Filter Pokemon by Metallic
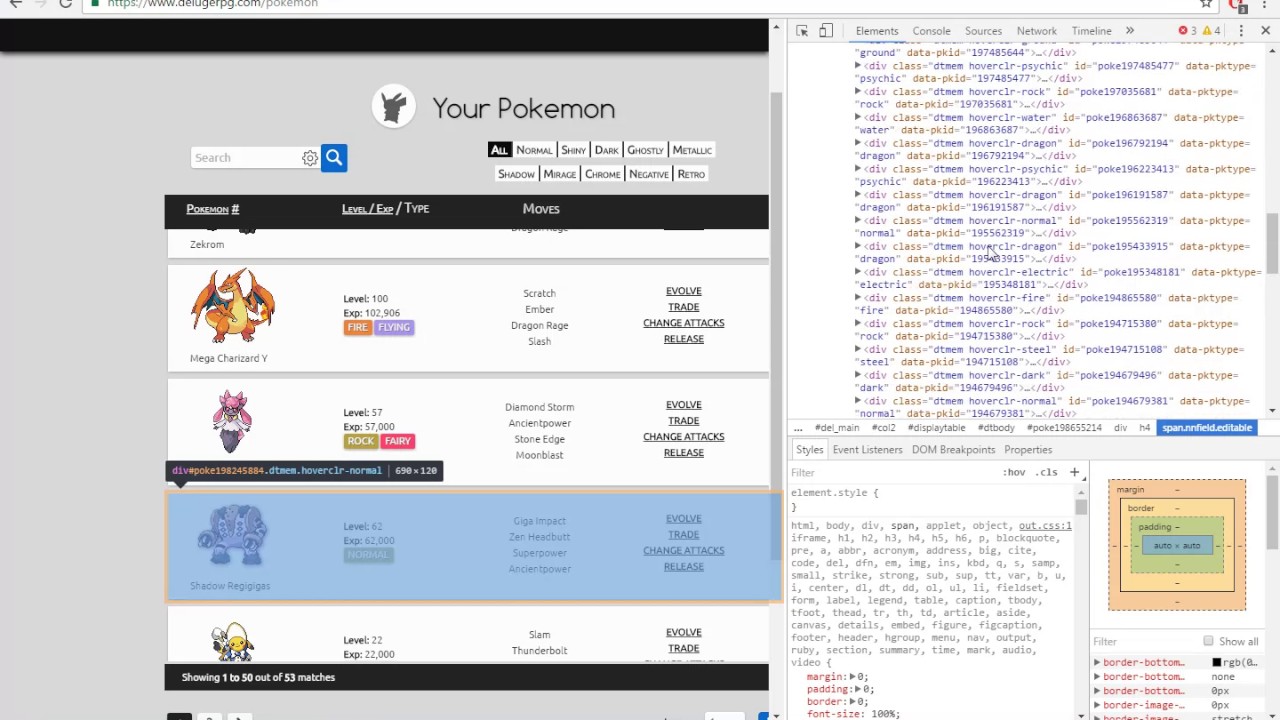 point(692,150)
